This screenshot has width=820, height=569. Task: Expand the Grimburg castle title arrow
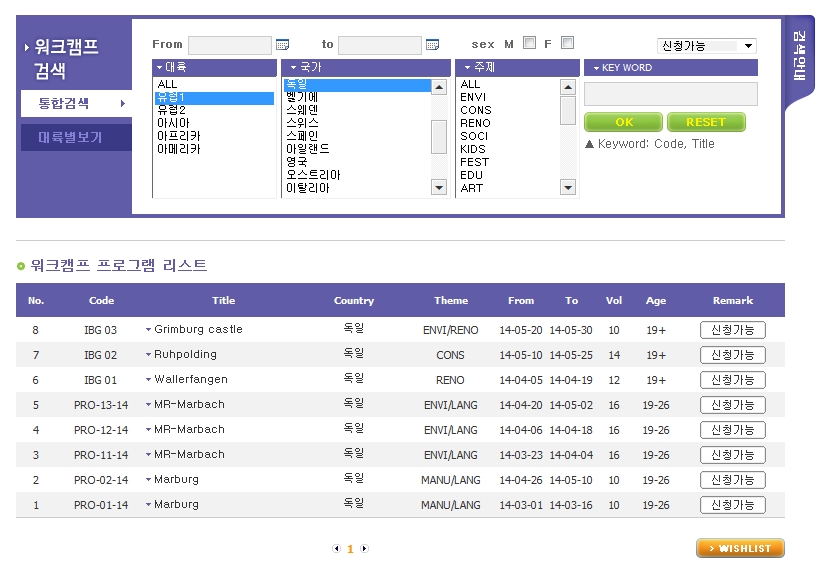click(148, 329)
